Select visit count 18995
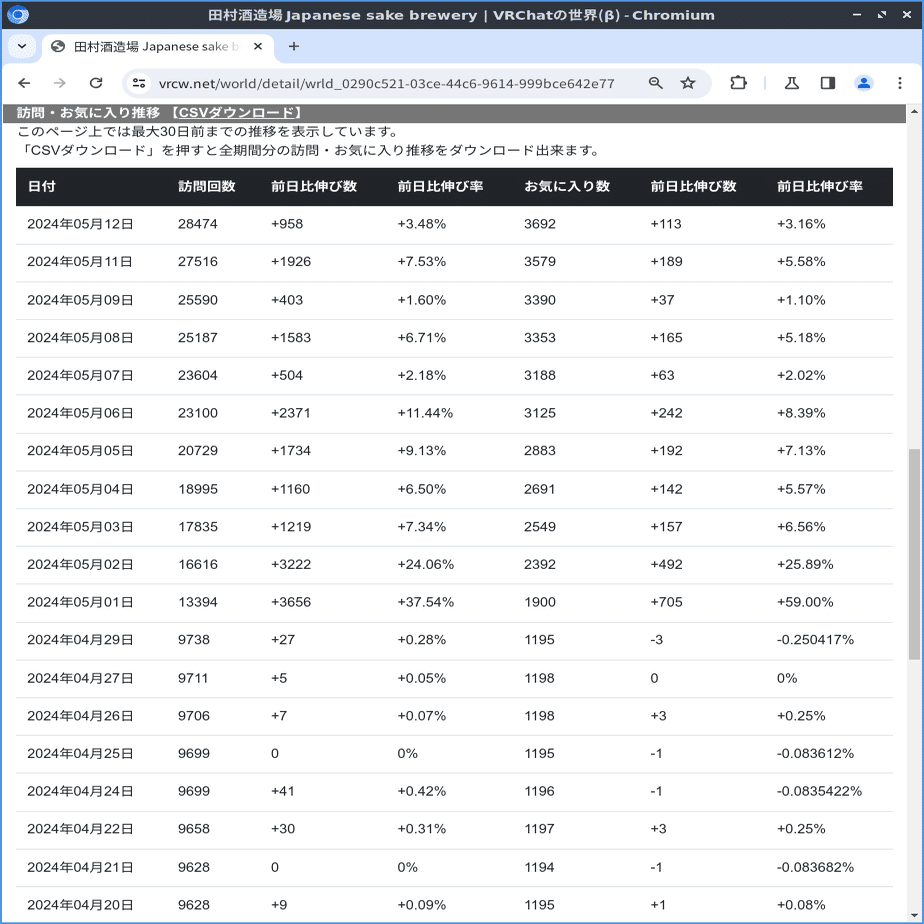This screenshot has width=924, height=924. pos(198,490)
